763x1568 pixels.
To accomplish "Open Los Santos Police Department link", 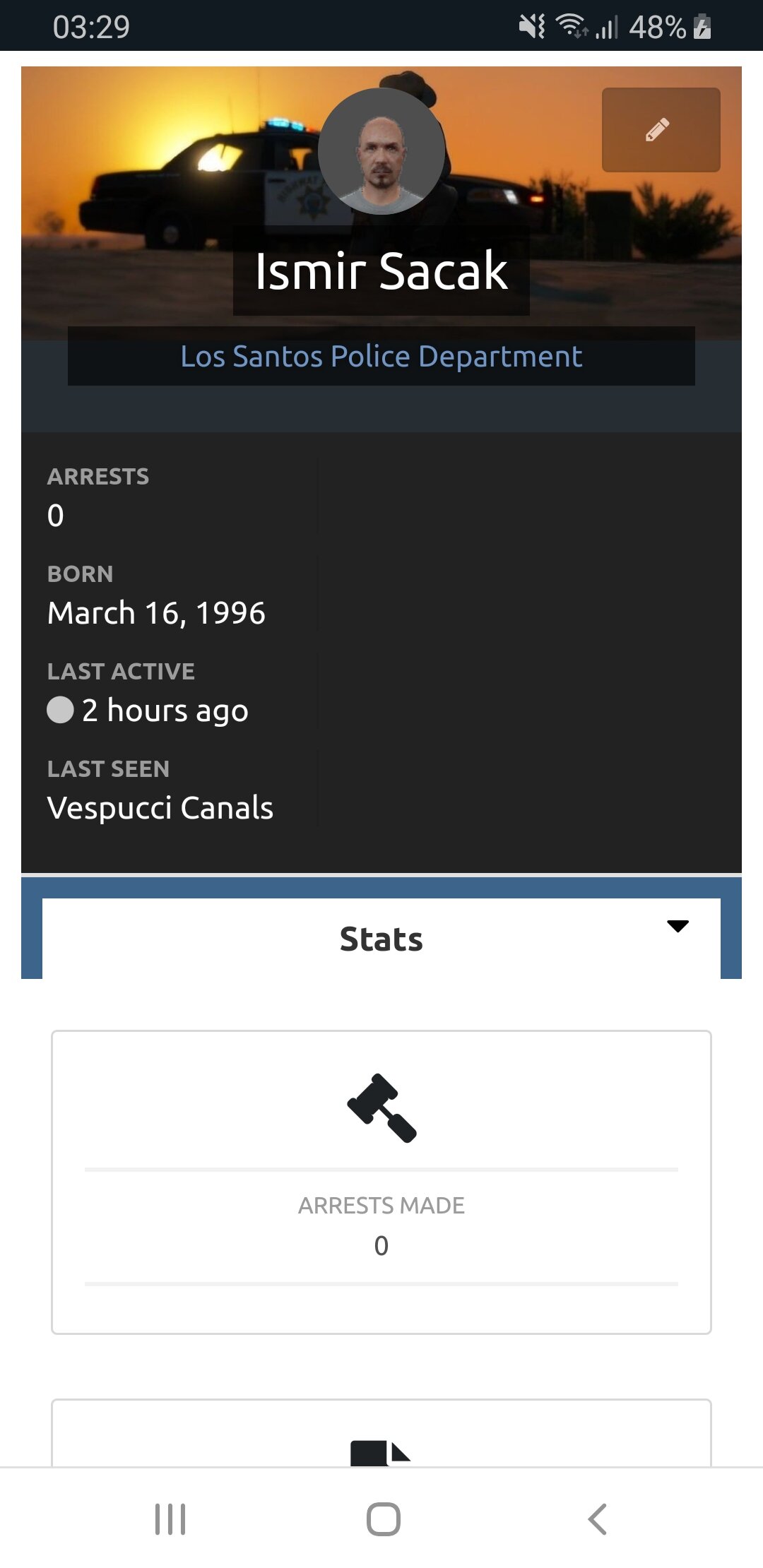I will coord(381,357).
